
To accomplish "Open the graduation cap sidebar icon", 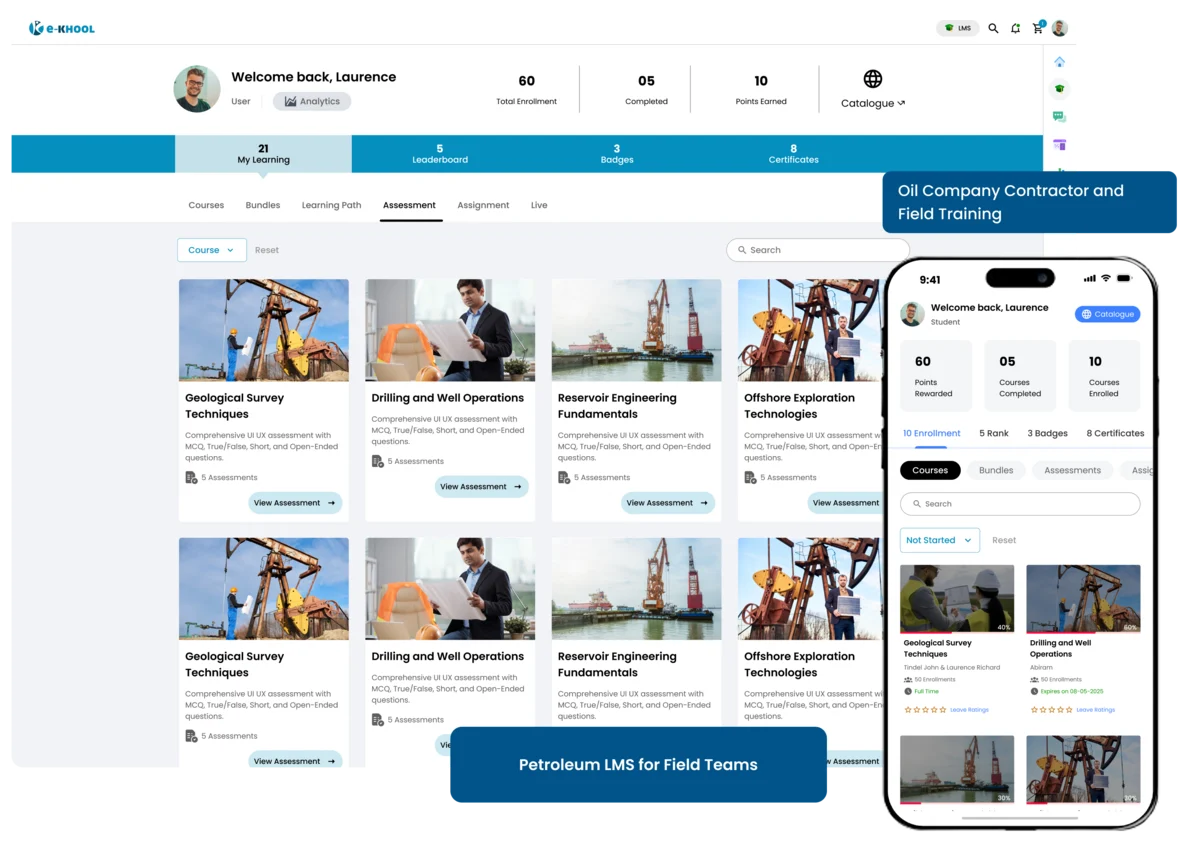I will 1060,88.
